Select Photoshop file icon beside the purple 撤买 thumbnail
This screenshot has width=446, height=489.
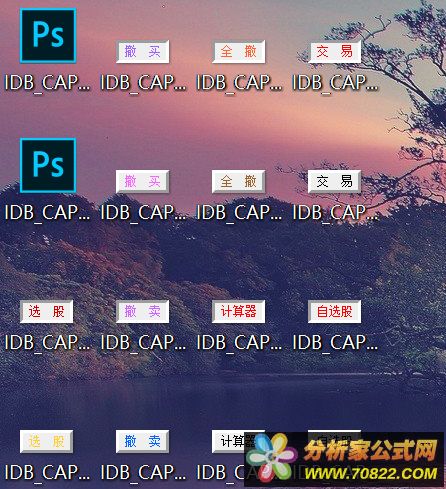pyautogui.click(x=48, y=36)
